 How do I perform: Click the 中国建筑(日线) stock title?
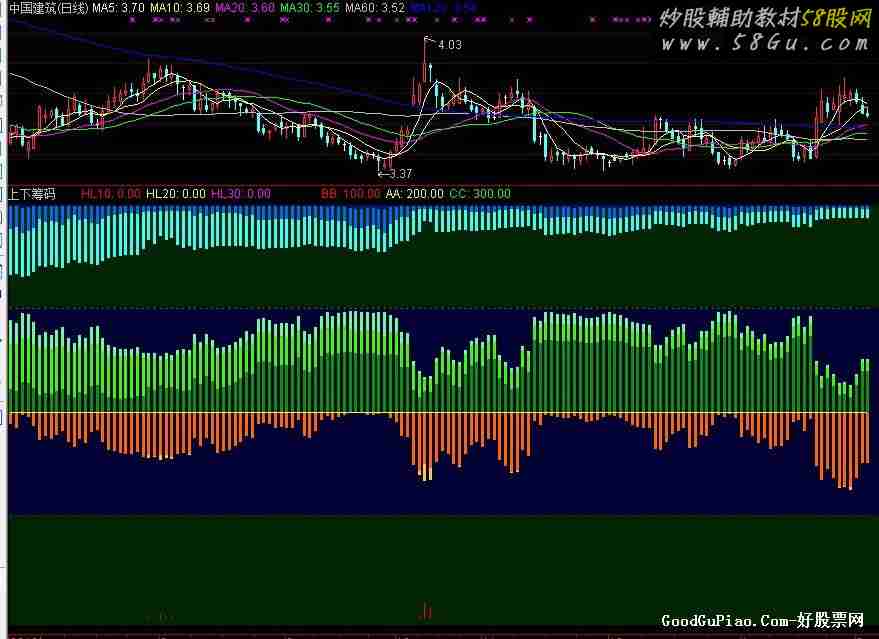pyautogui.click(x=47, y=7)
